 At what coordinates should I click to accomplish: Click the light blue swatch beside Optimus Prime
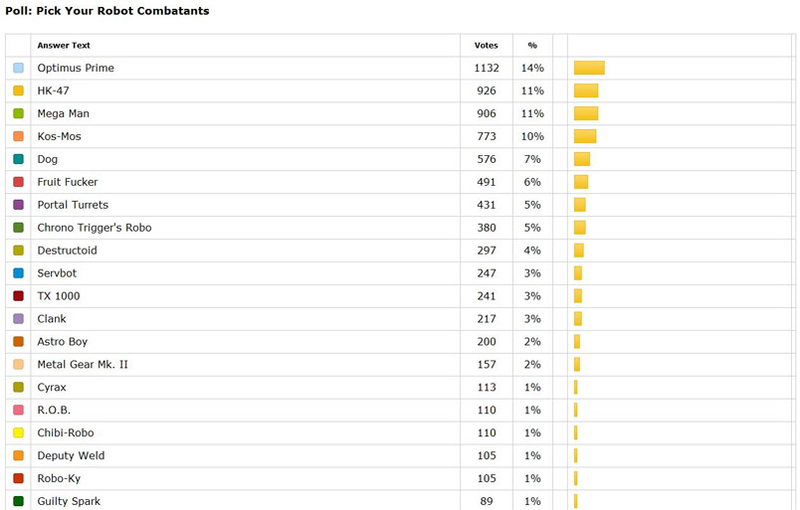18,68
